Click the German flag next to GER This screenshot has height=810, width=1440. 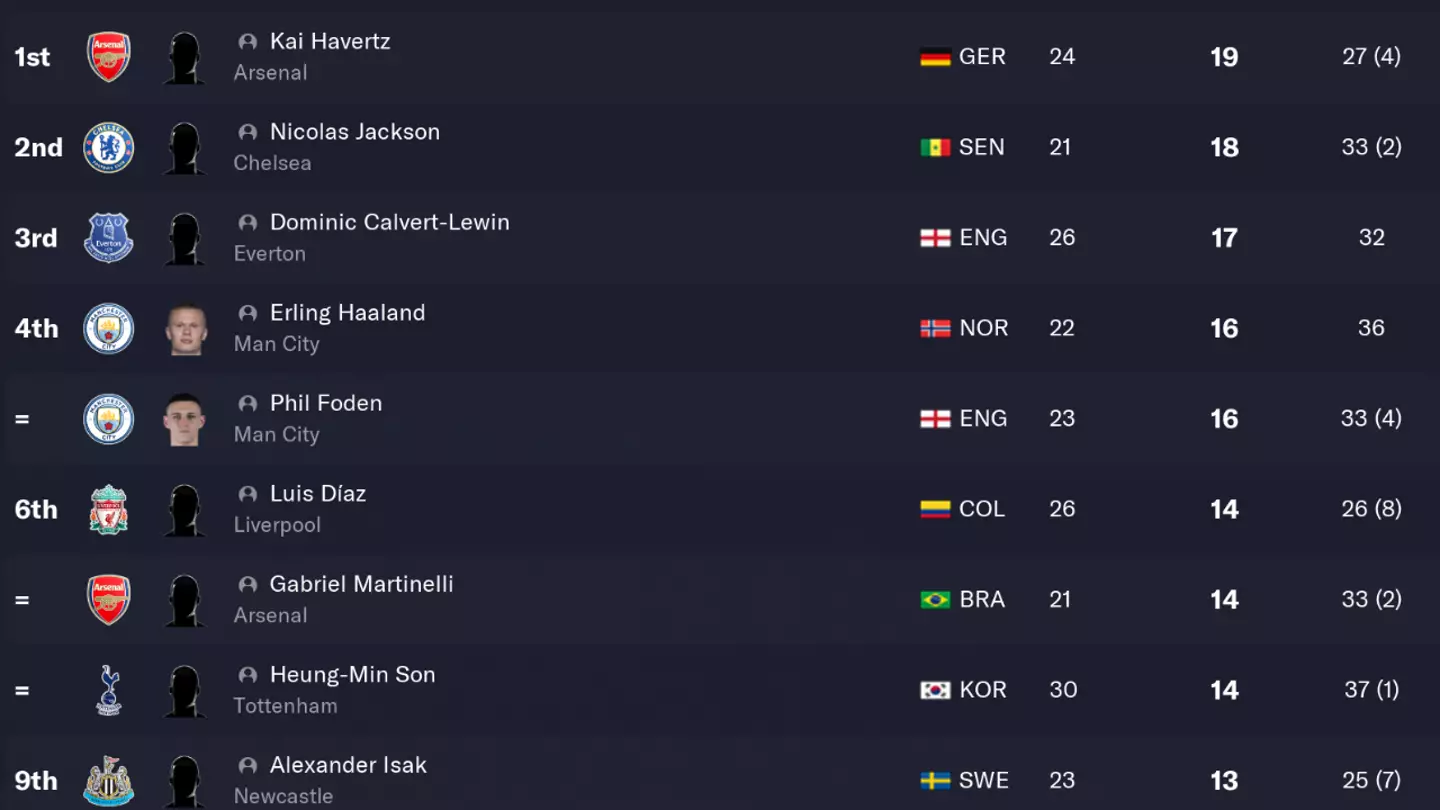pyautogui.click(x=935, y=57)
